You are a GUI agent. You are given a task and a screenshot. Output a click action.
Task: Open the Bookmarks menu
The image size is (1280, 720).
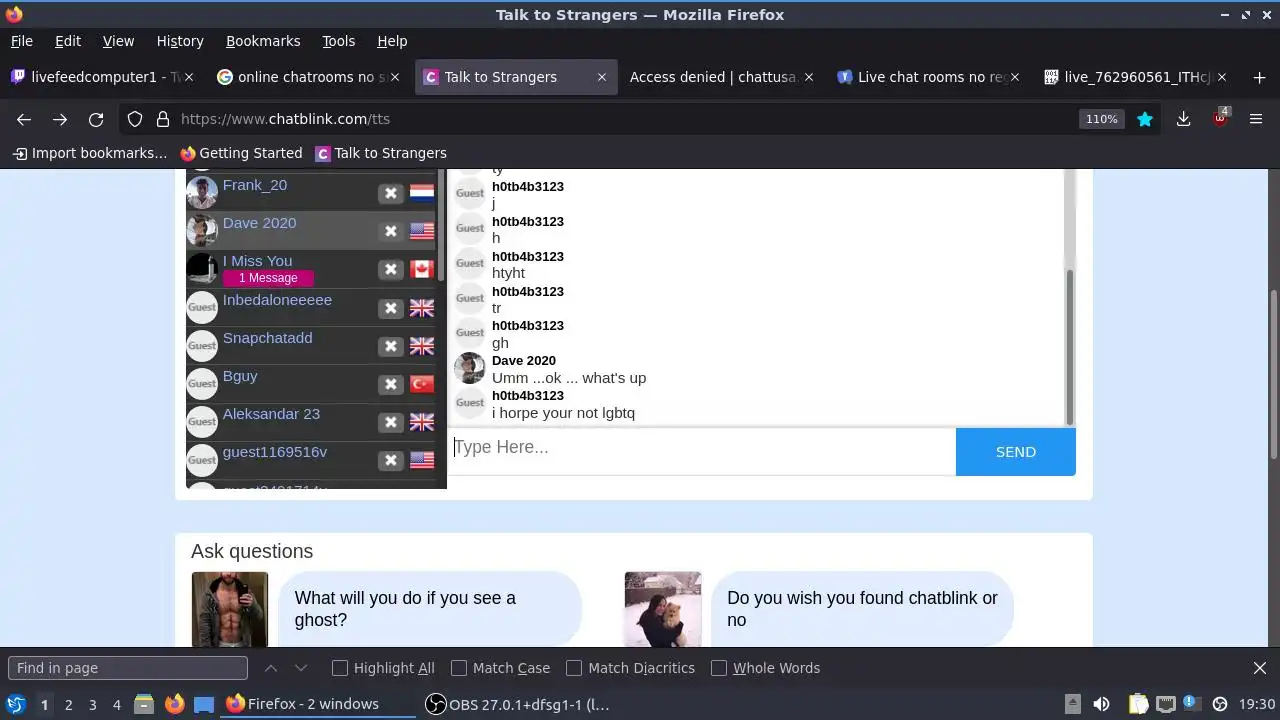[263, 41]
